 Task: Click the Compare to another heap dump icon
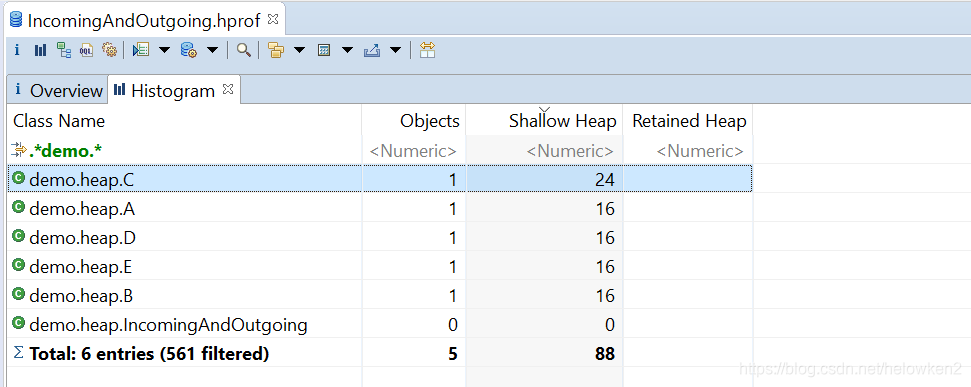[x=427, y=50]
